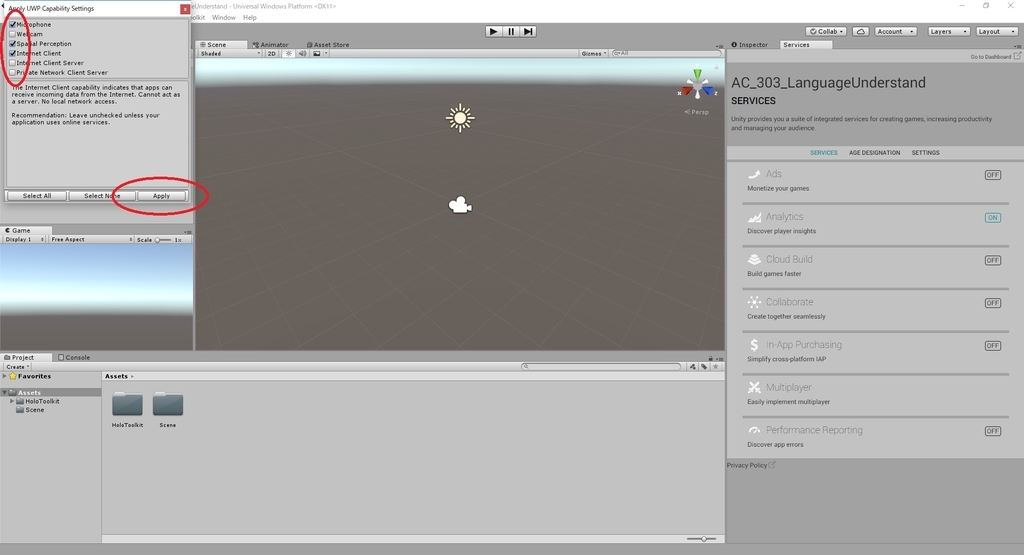Check the Webcam capability
This screenshot has width=1024, height=555.
coord(12,34)
